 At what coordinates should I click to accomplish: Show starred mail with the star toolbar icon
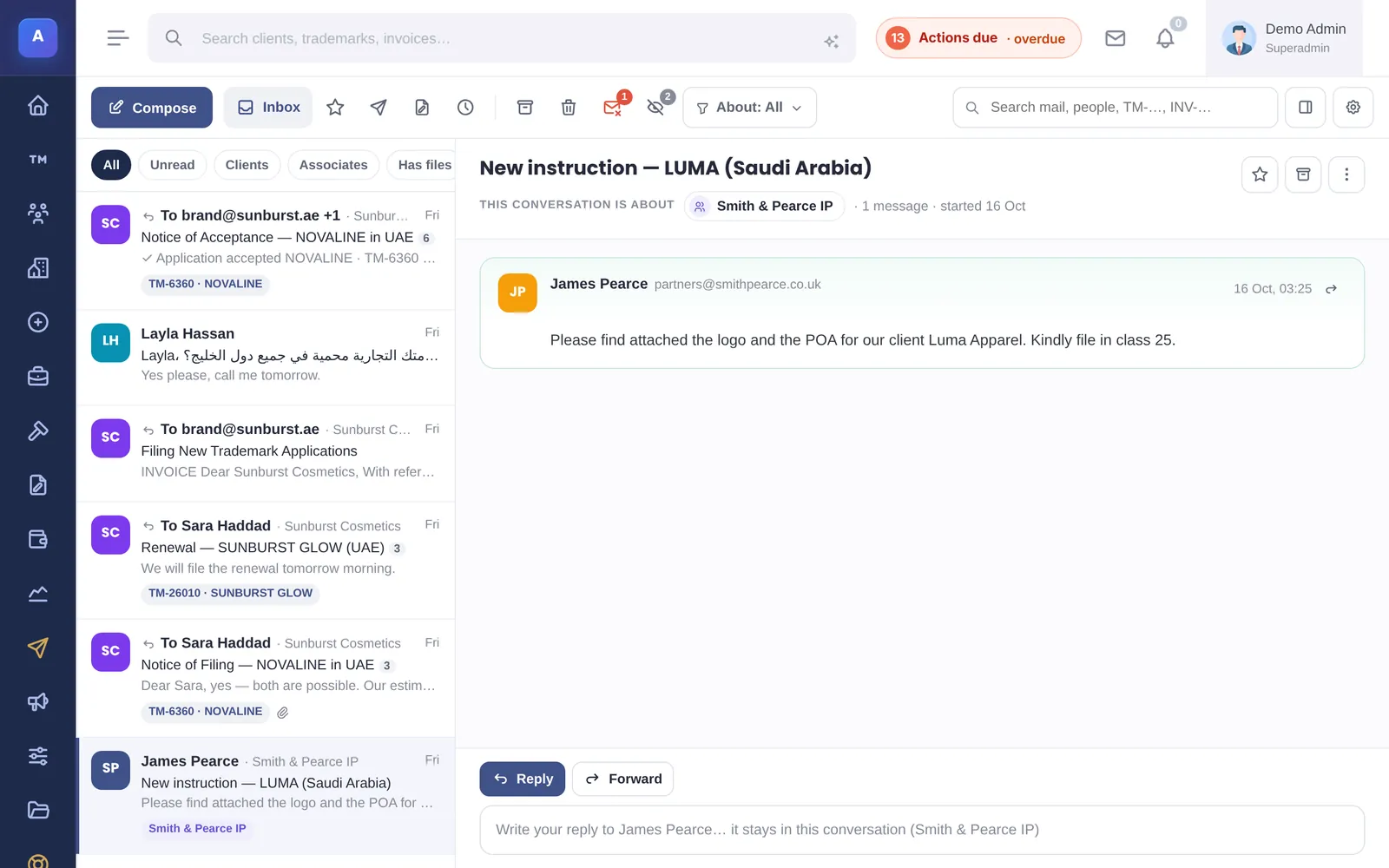point(335,108)
